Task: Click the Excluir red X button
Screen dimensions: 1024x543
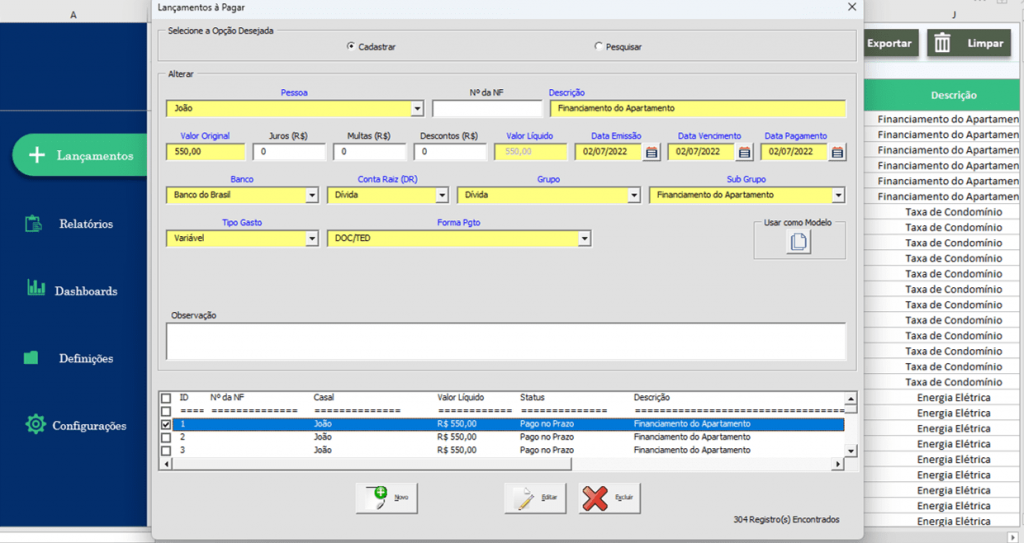Action: coord(609,498)
